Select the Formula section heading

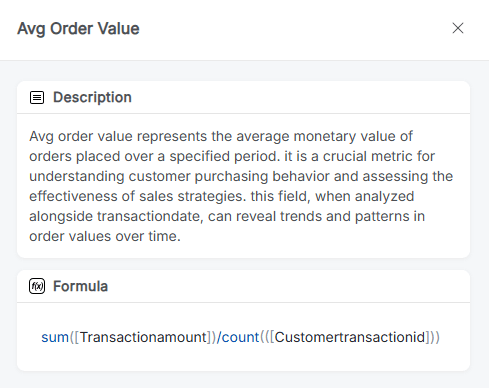80,286
